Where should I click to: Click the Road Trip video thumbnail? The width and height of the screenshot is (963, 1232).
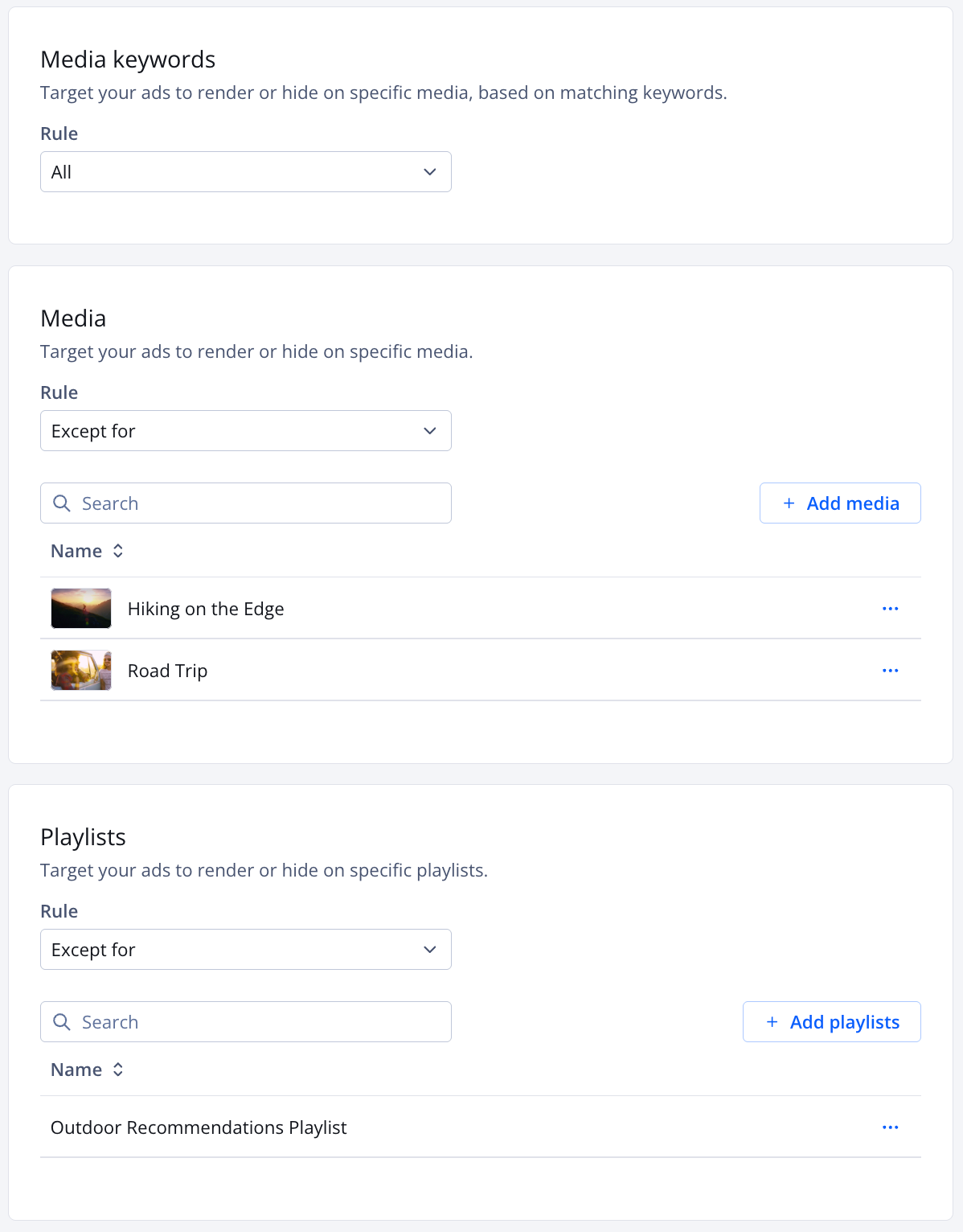pos(80,670)
